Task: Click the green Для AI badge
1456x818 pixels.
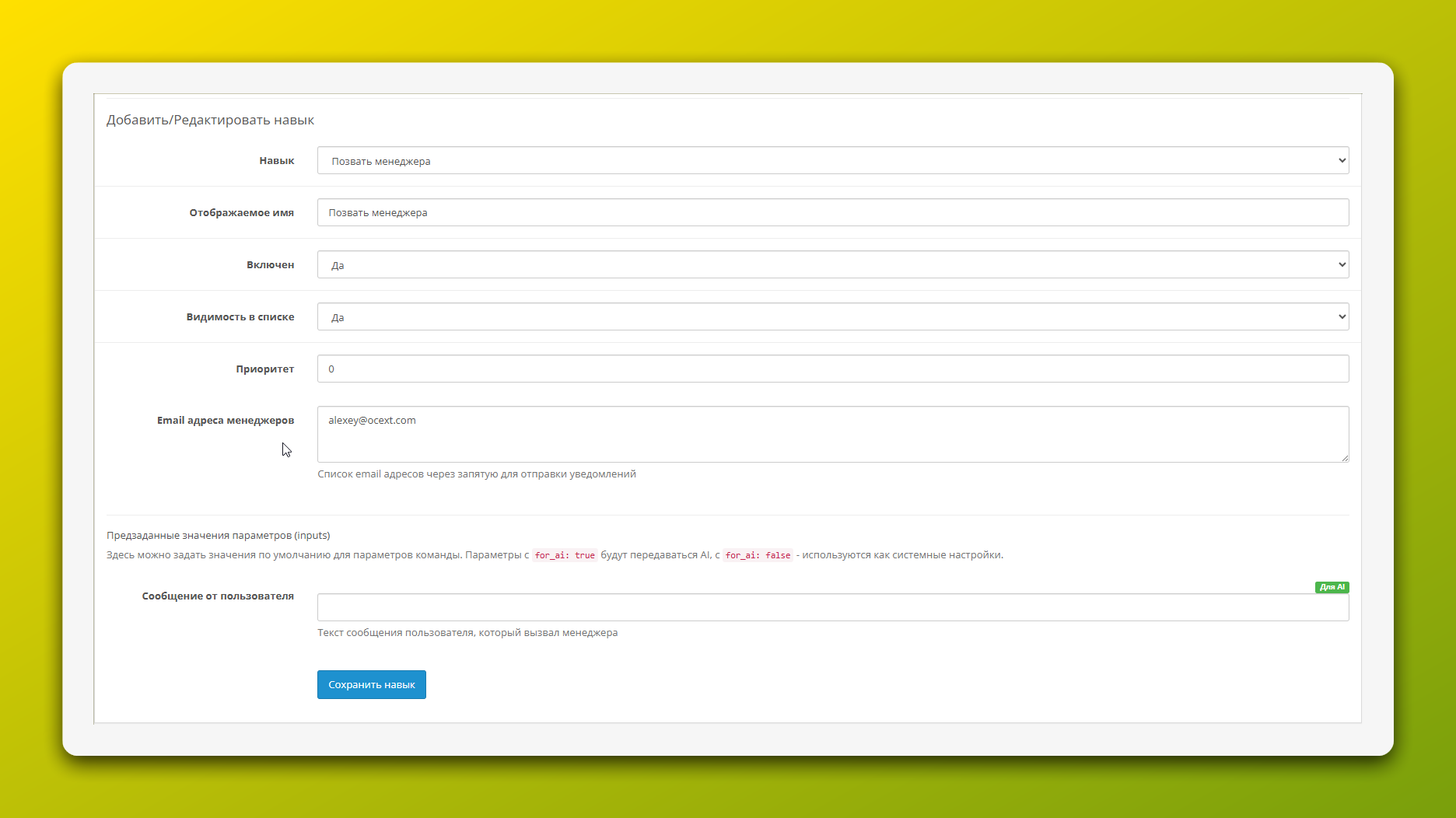Action: [x=1332, y=587]
